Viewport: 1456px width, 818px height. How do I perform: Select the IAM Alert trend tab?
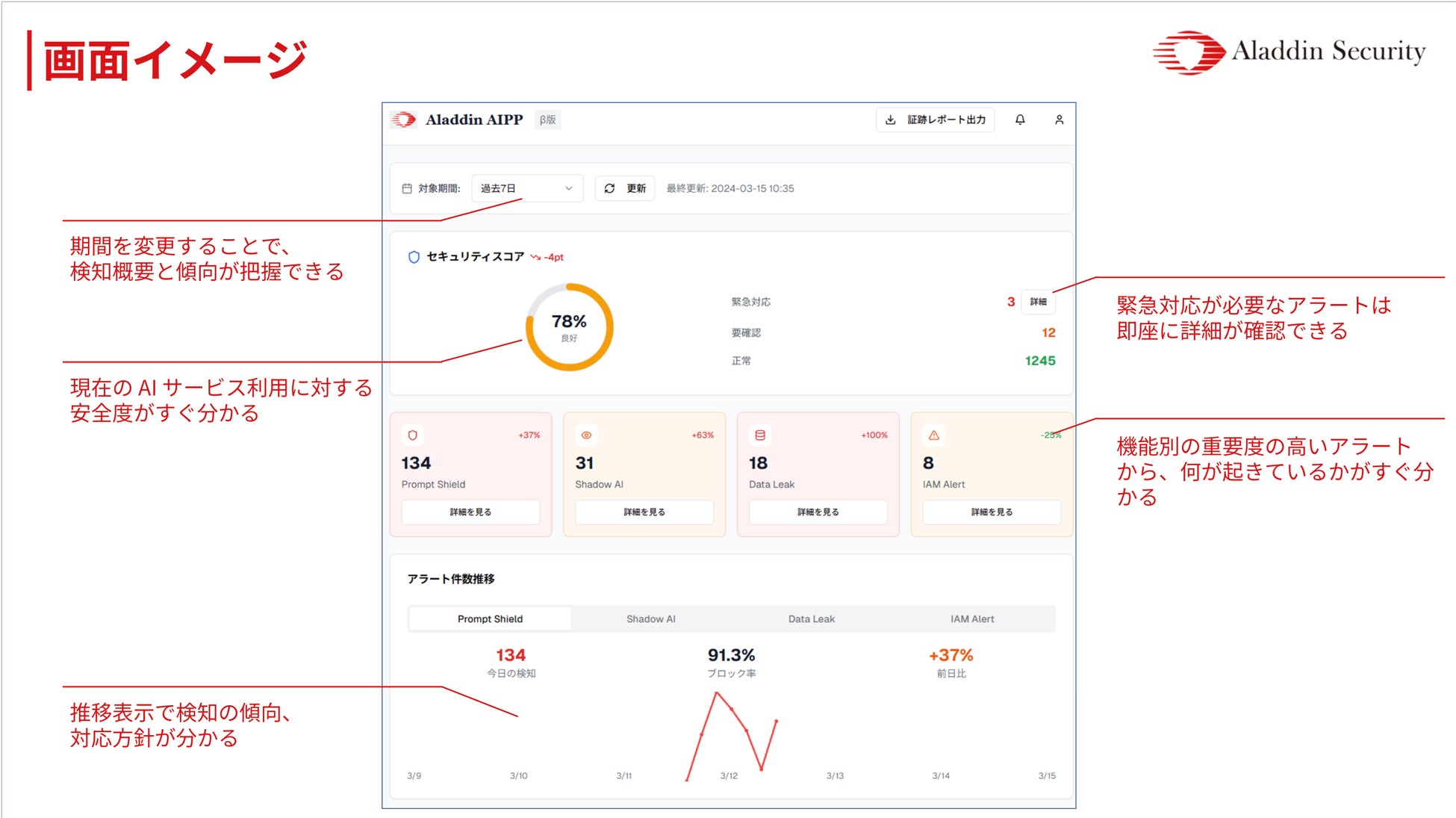click(x=971, y=619)
